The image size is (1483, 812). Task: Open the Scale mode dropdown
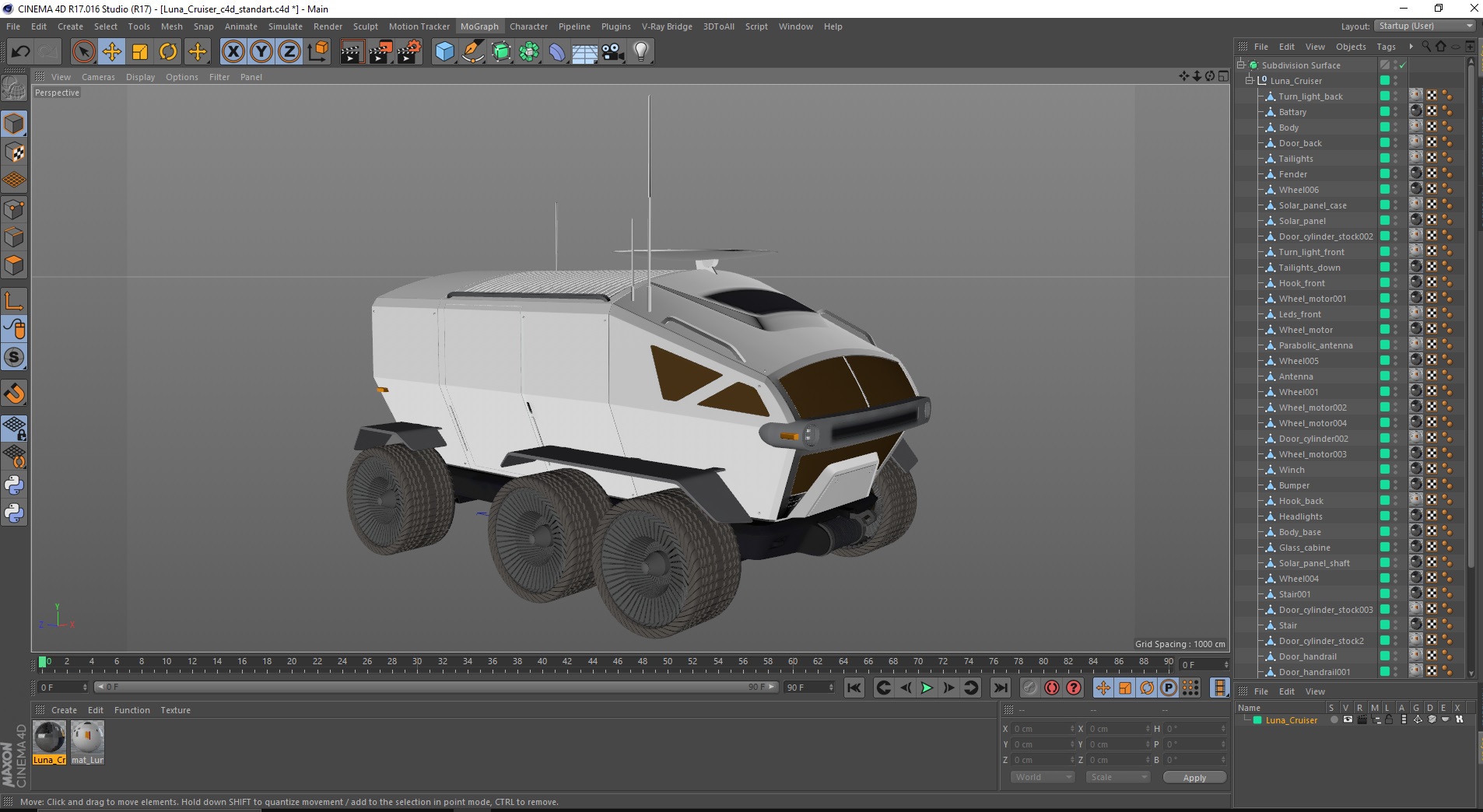point(1118,777)
